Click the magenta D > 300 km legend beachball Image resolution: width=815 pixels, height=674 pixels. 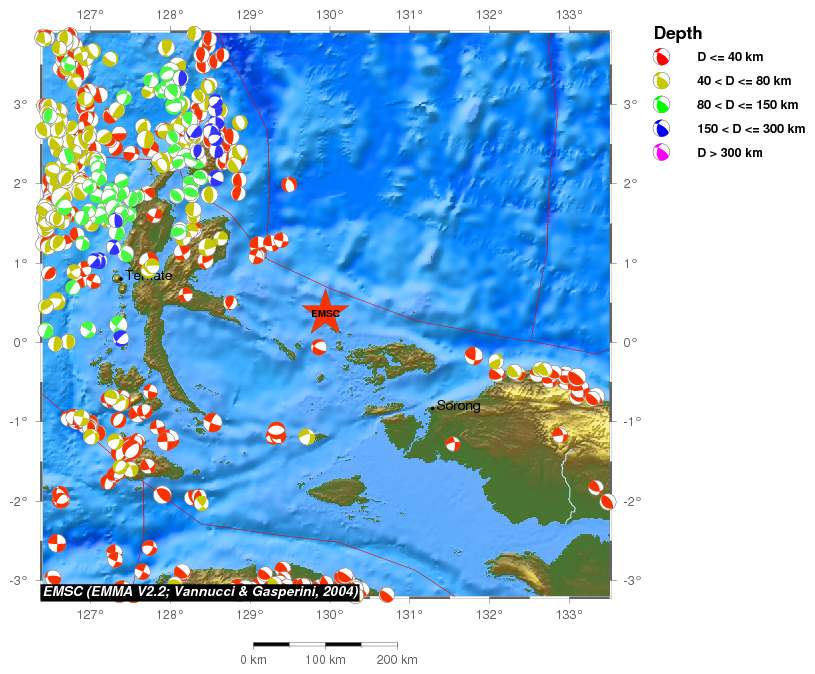(662, 153)
